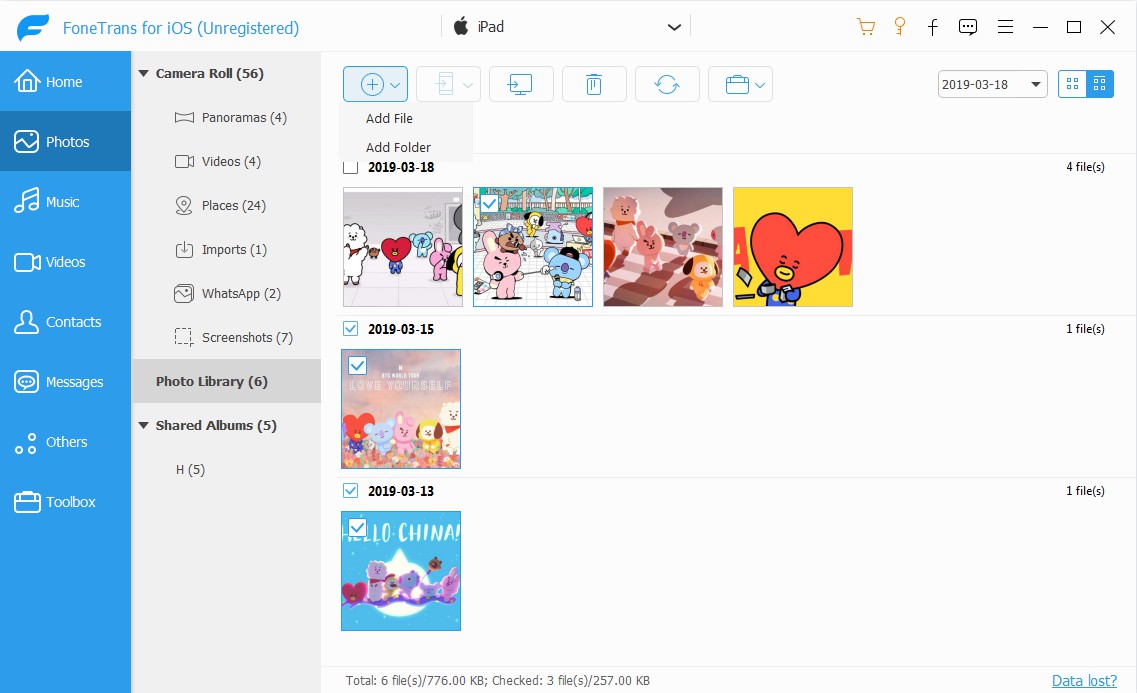Click the Camera Roll (56) label

[x=210, y=73]
